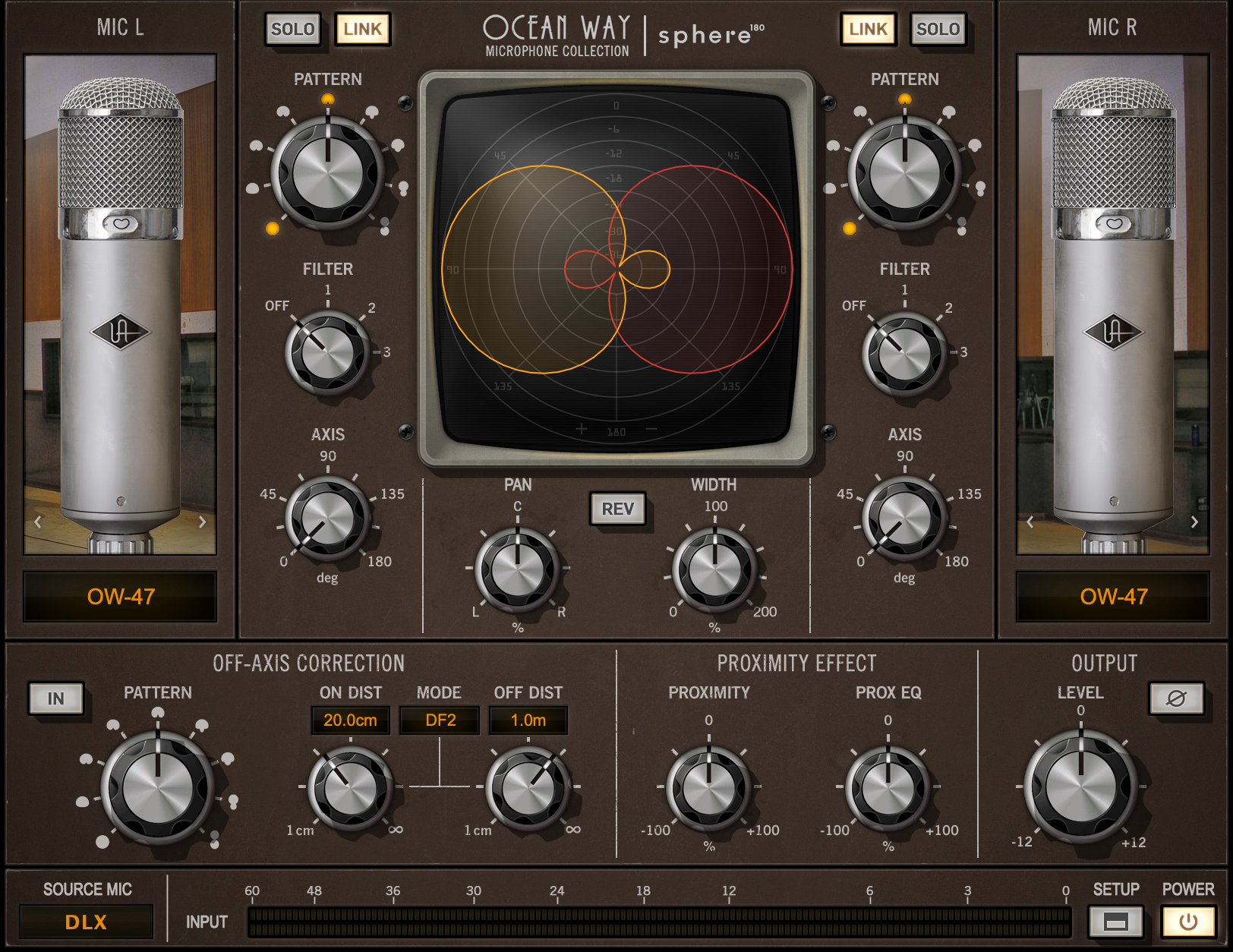Click the INPUT level meter bar
The image size is (1233, 952).
[x=660, y=922]
